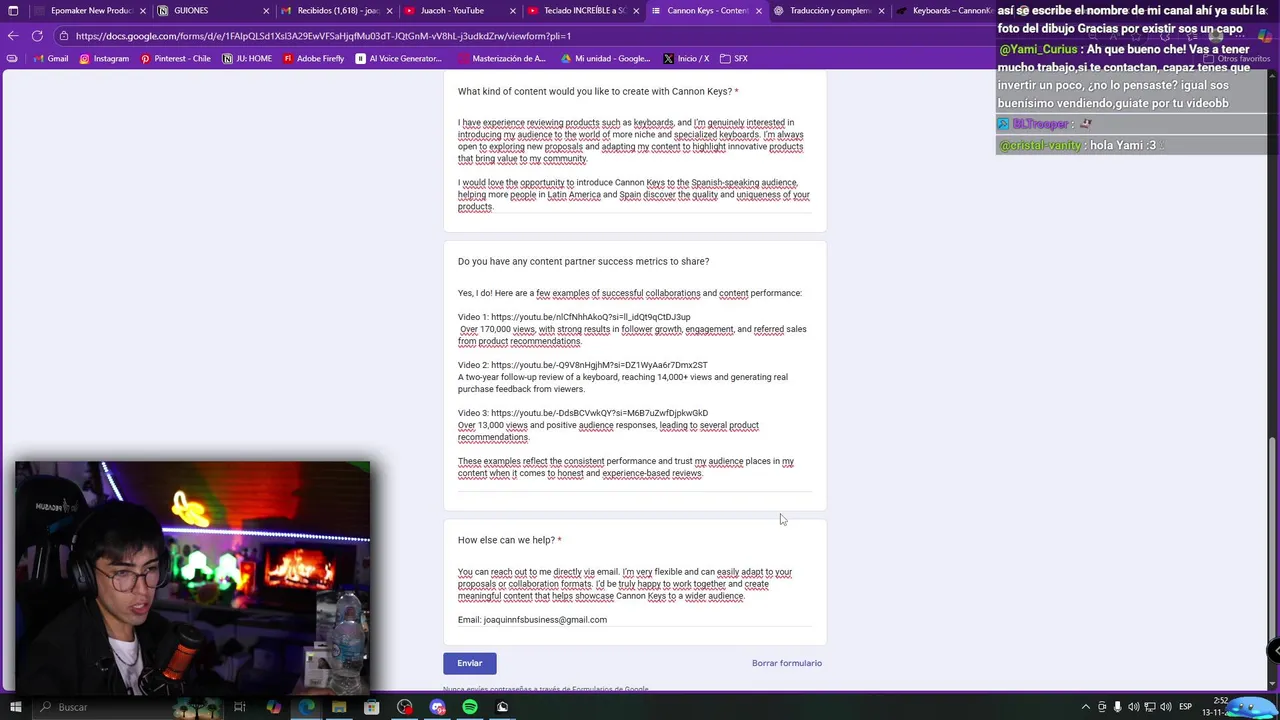1280x720 pixels.
Task: Open JU: HOME Notion bookmark
Action: [247, 58]
